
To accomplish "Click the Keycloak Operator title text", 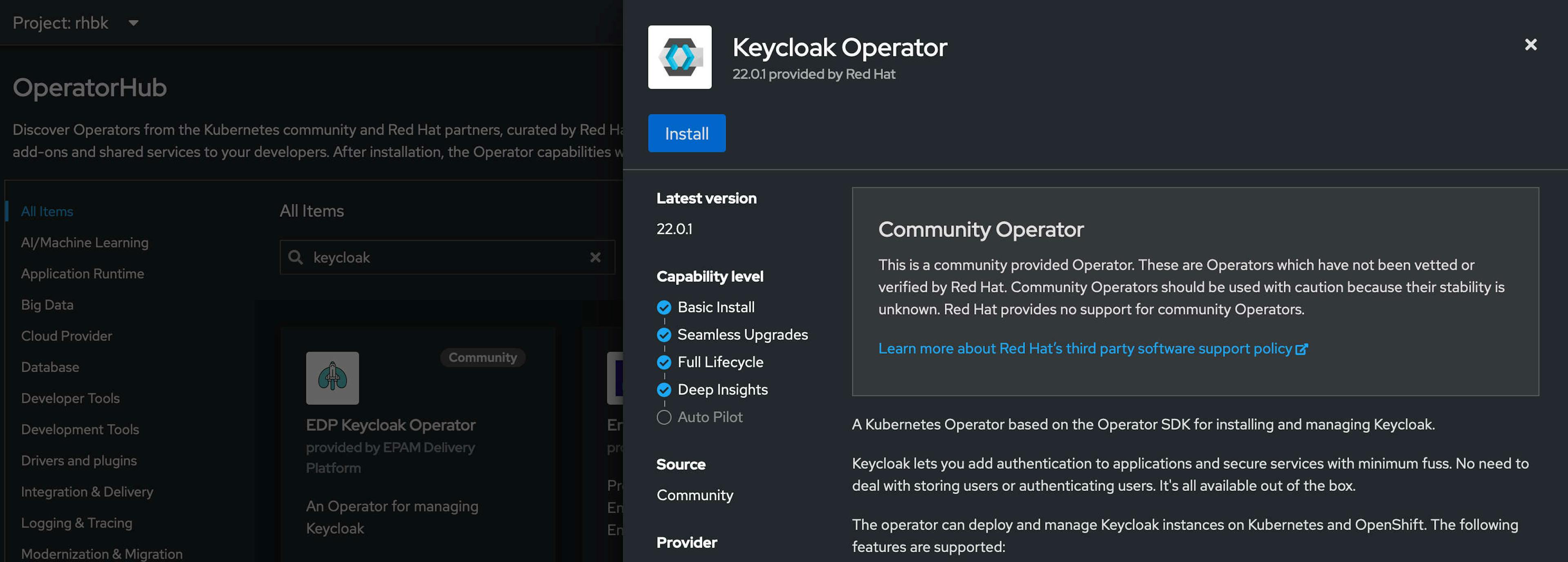I will point(840,47).
